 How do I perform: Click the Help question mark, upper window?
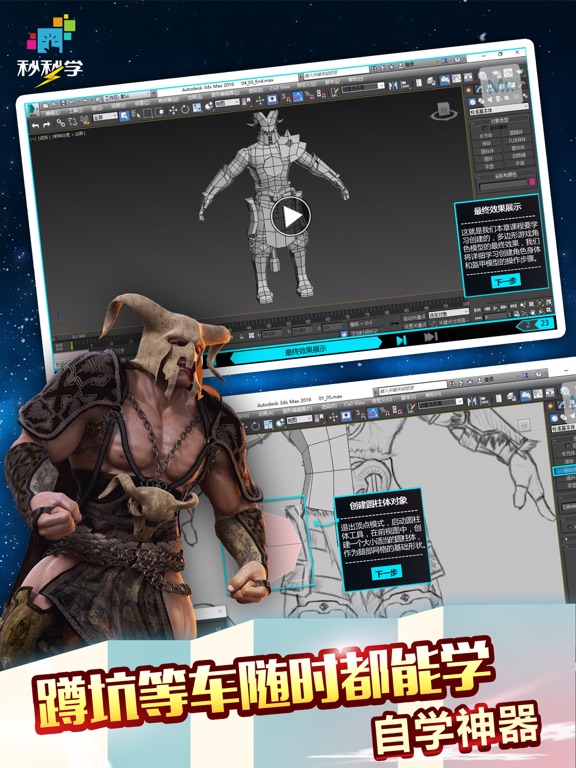click(x=457, y=59)
